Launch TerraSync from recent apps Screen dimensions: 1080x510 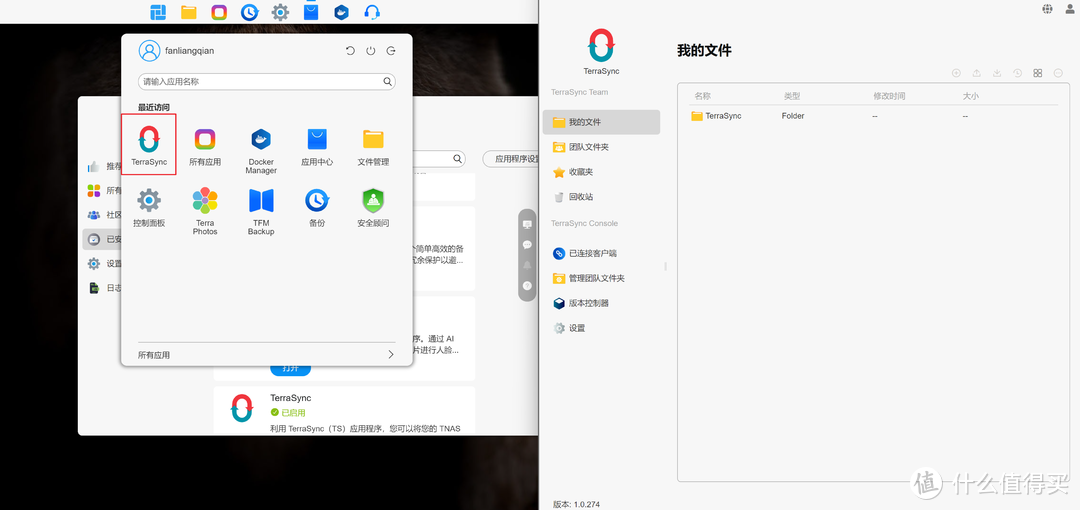[x=149, y=145]
